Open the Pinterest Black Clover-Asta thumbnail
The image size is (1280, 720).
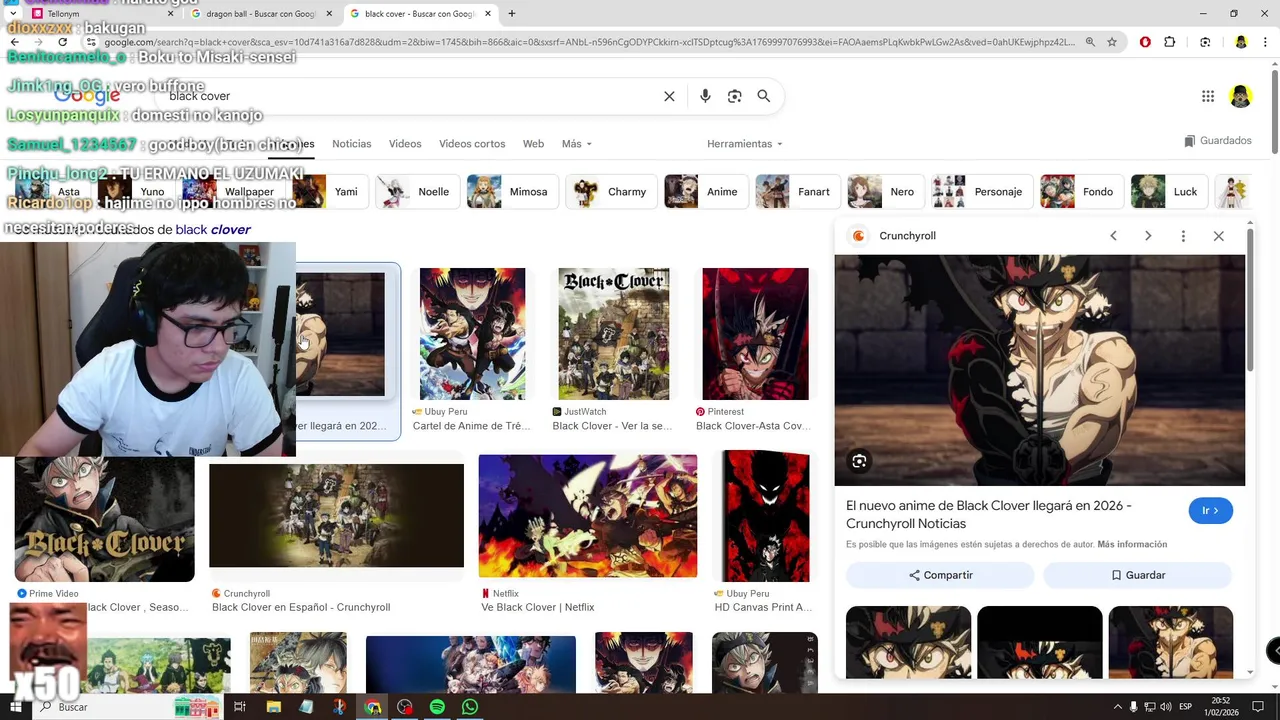pyautogui.click(x=755, y=334)
